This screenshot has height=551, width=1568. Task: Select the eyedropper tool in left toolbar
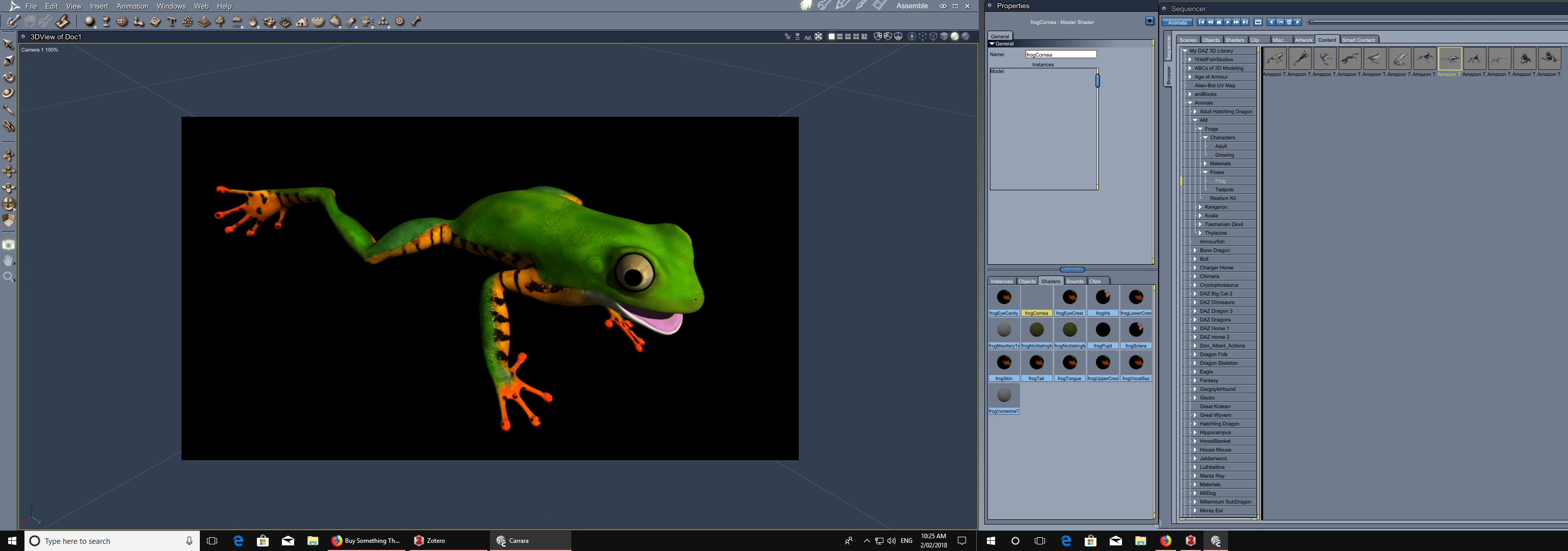9,110
